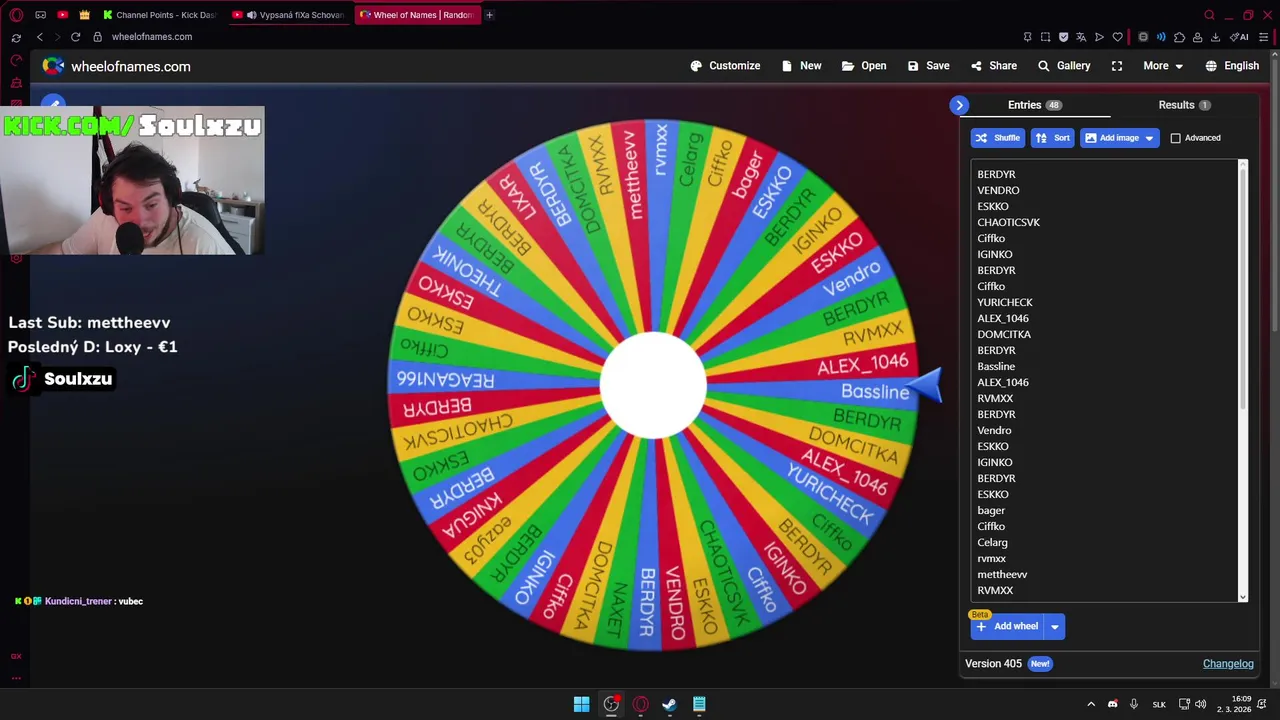Open the ad blocker shield icon
The width and height of the screenshot is (1280, 720).
(x=1063, y=37)
